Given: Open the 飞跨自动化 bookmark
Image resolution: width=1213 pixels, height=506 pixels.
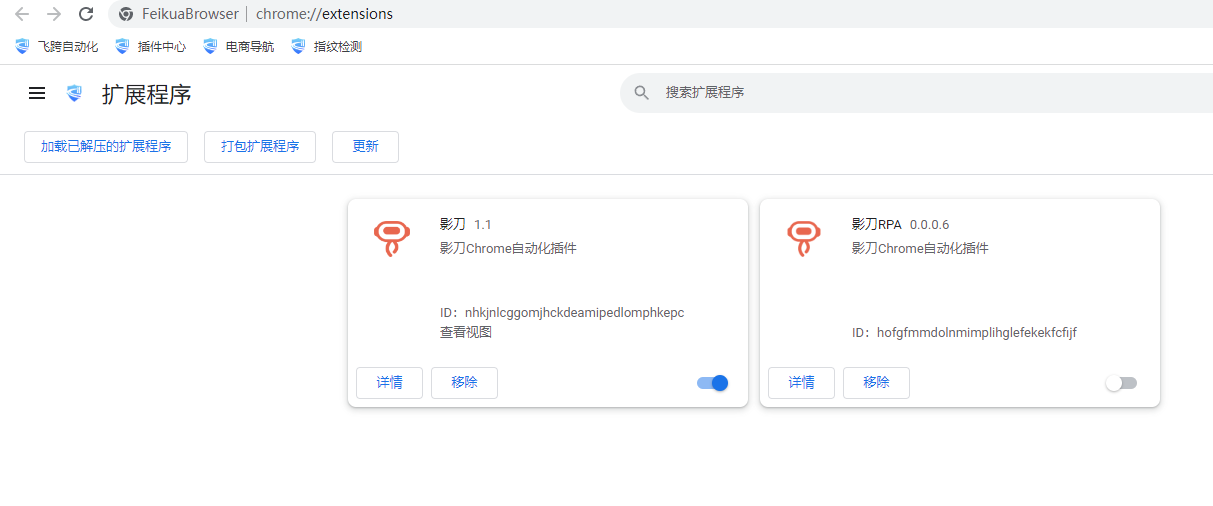Looking at the screenshot, I should [x=57, y=46].
